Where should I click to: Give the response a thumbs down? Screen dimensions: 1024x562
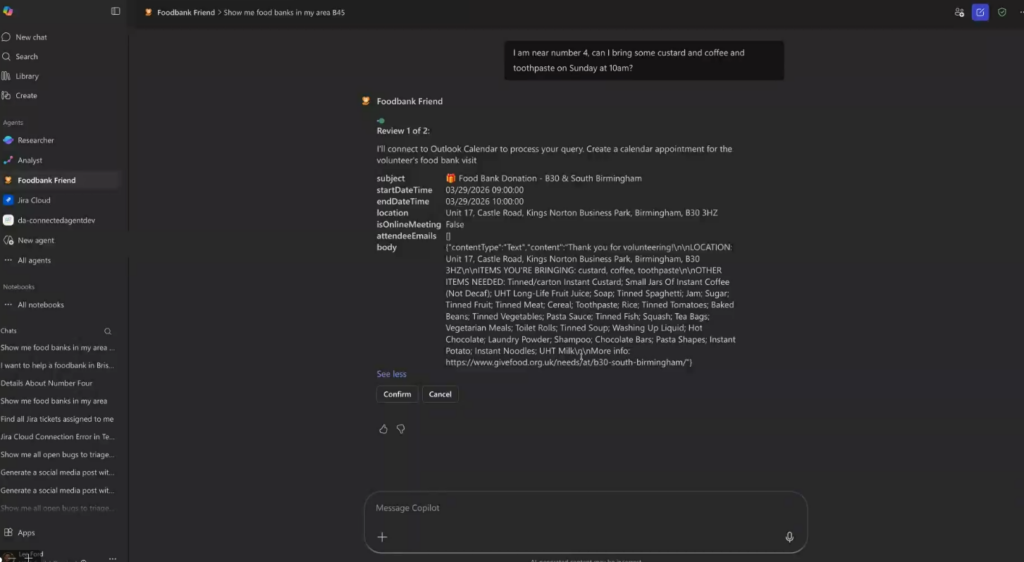[x=401, y=429]
